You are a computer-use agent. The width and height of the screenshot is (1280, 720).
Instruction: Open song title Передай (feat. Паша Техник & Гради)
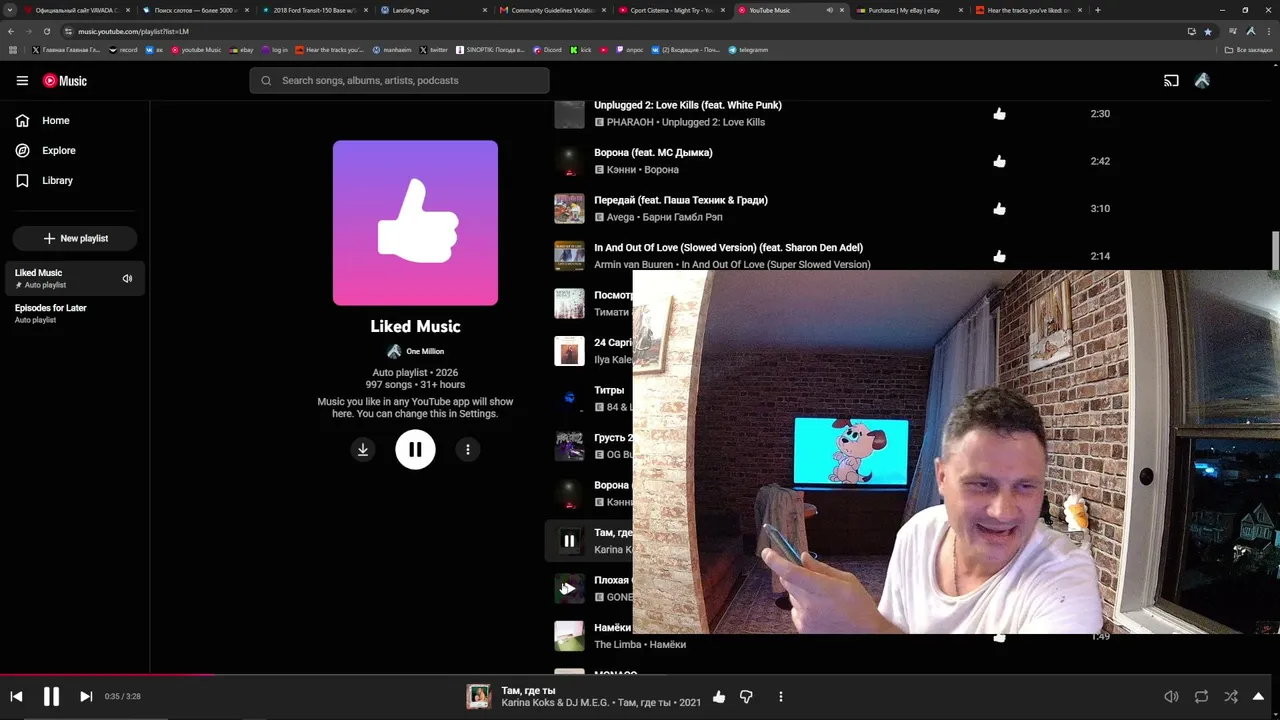(681, 200)
